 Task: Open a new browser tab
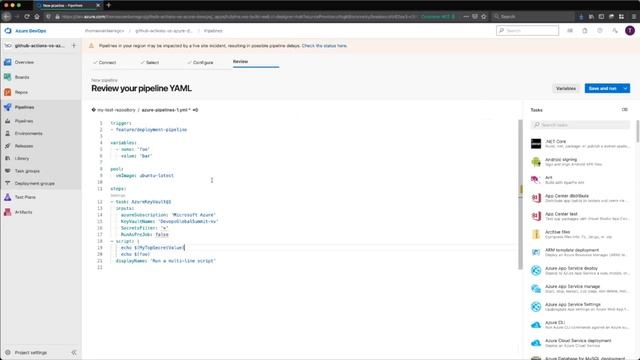pos(109,5)
